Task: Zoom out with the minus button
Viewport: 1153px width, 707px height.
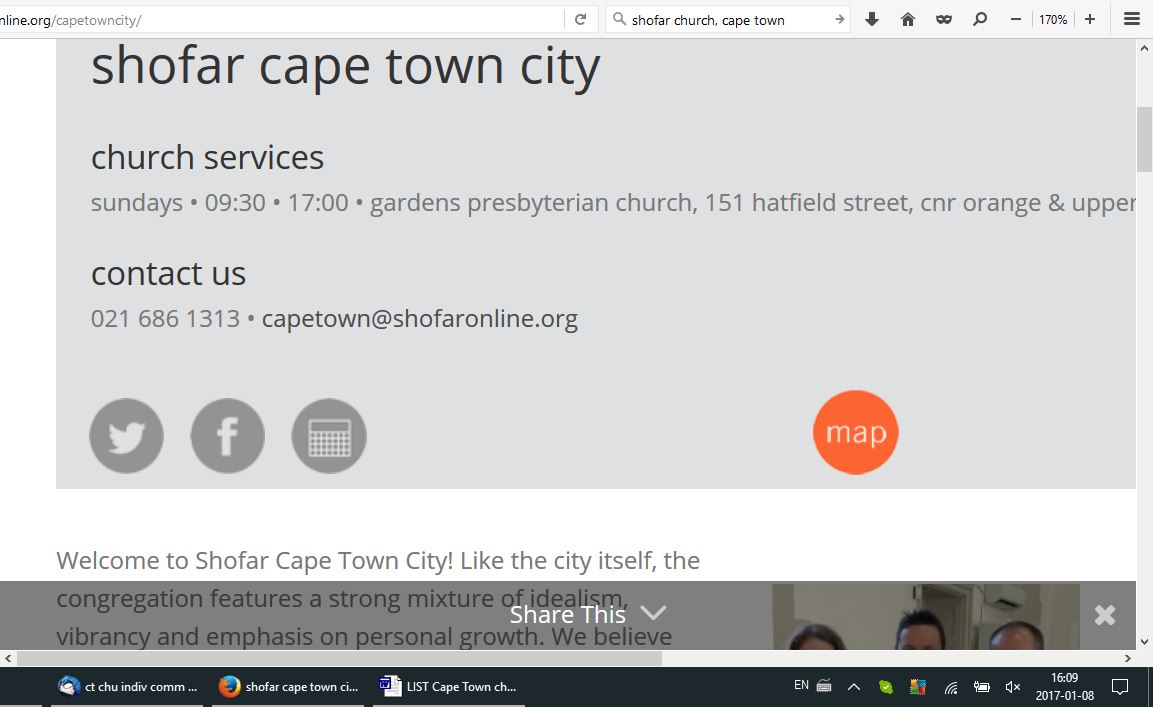Action: coord(1015,20)
